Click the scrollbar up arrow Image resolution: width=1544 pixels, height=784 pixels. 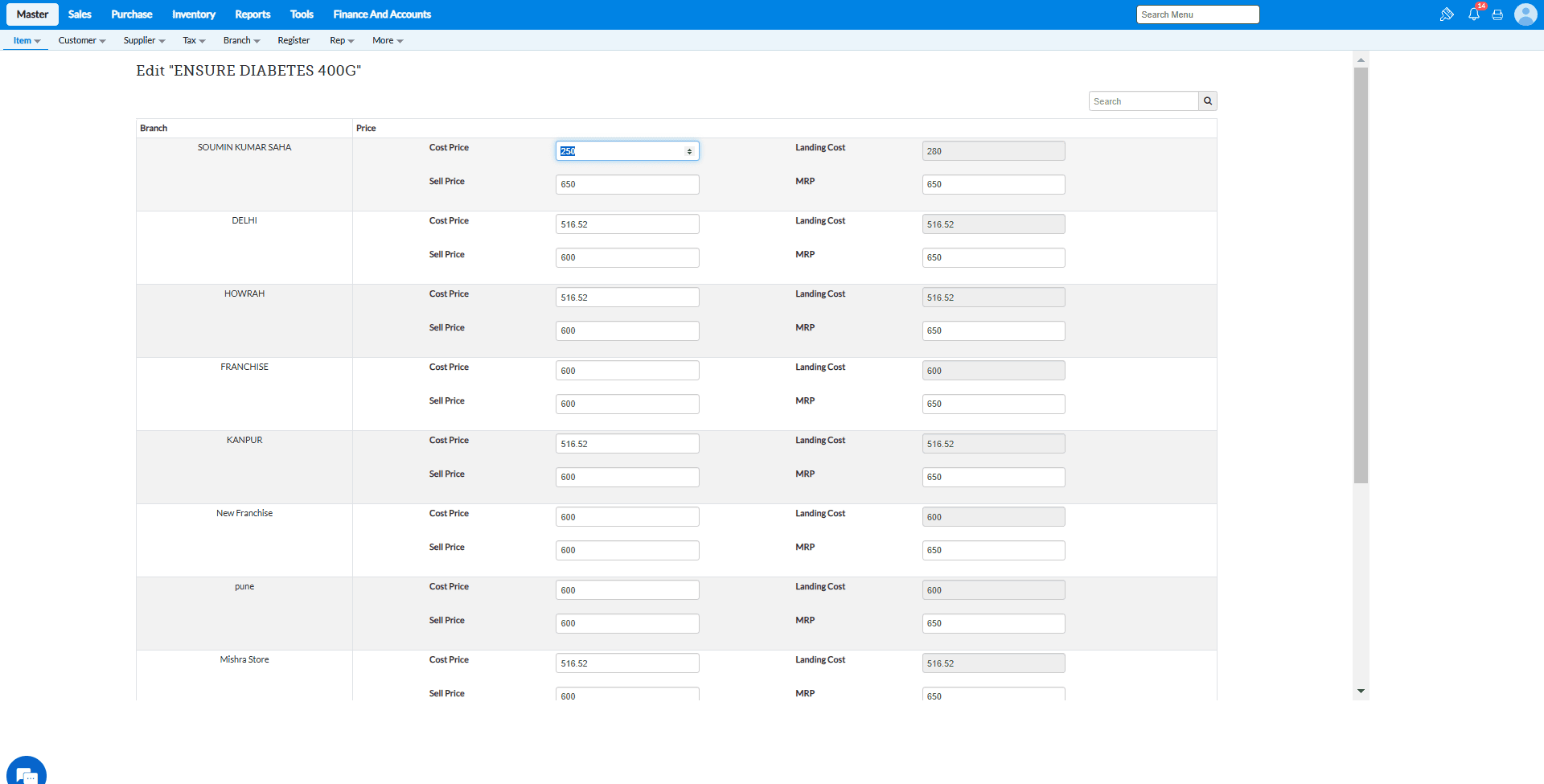pos(1361,60)
